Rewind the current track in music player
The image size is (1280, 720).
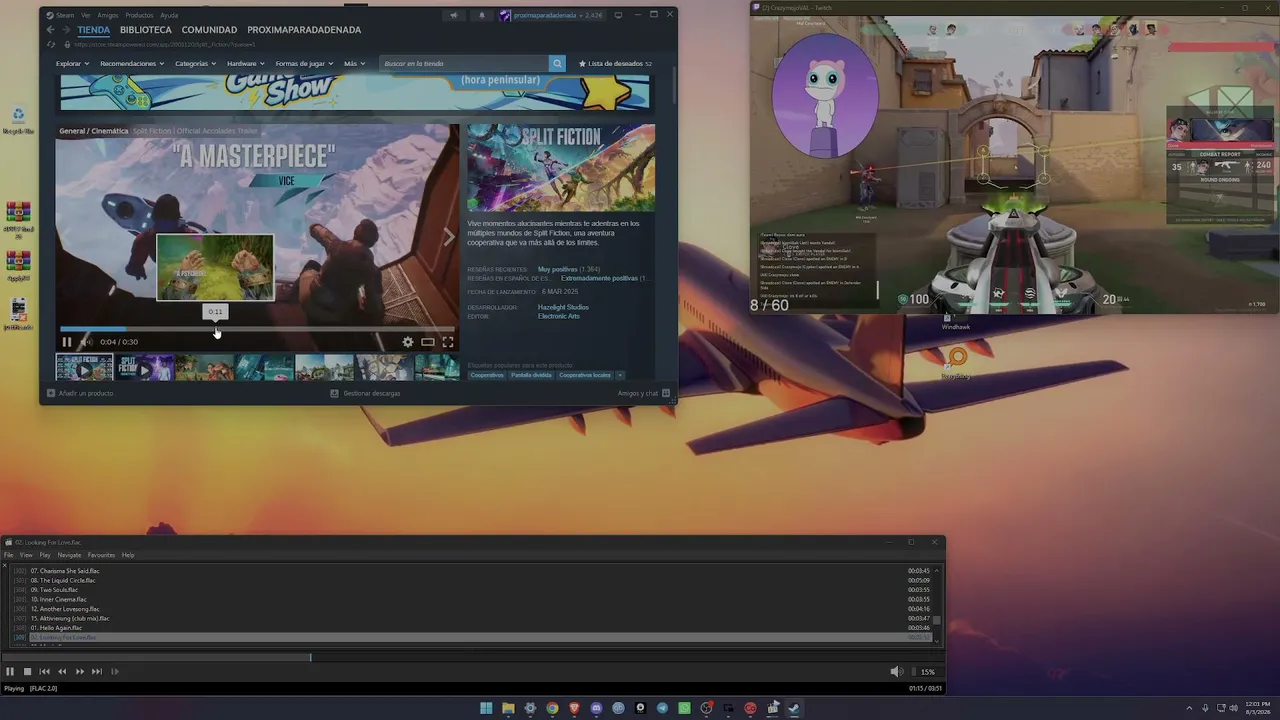point(62,672)
